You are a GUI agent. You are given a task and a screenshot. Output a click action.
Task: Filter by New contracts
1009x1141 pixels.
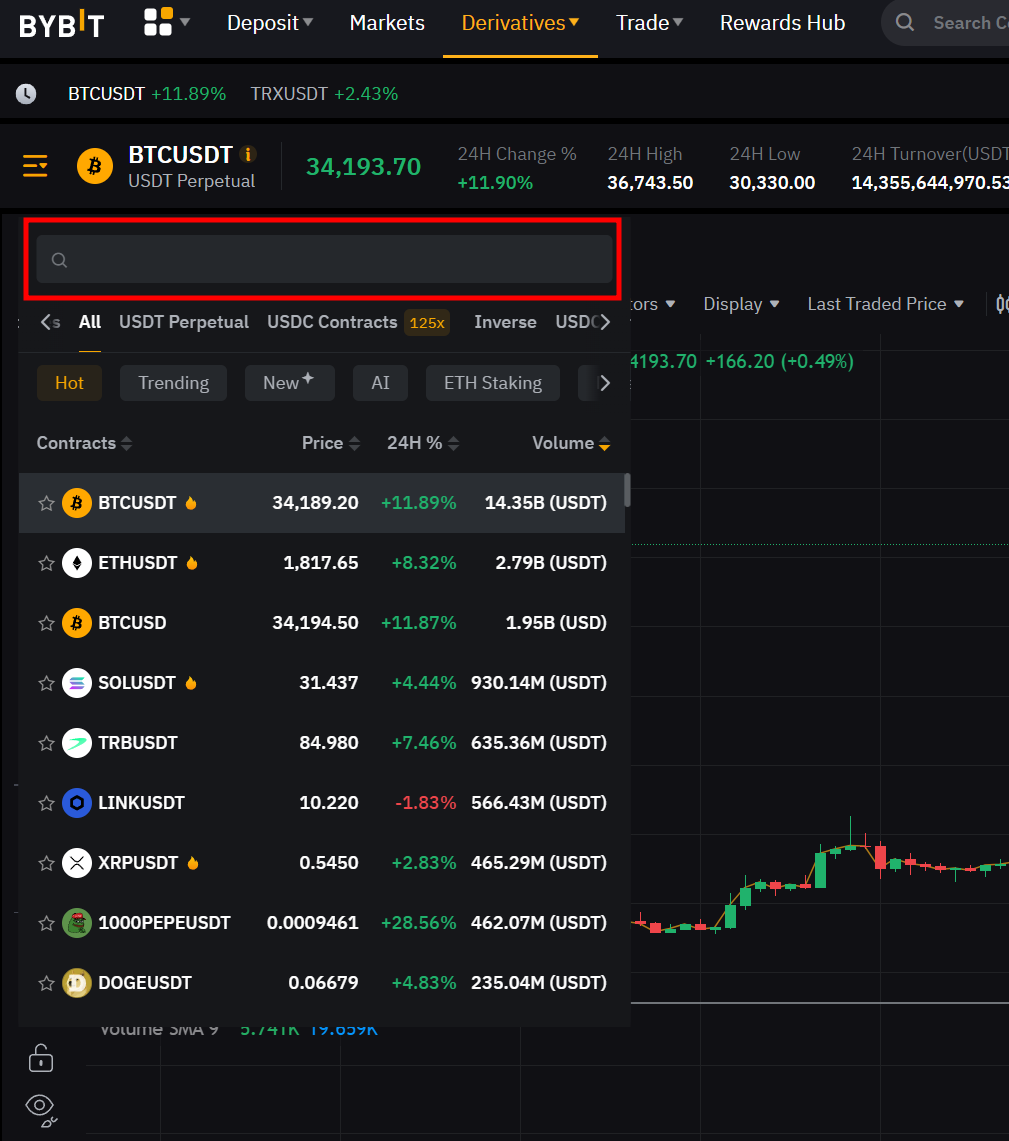pos(290,383)
